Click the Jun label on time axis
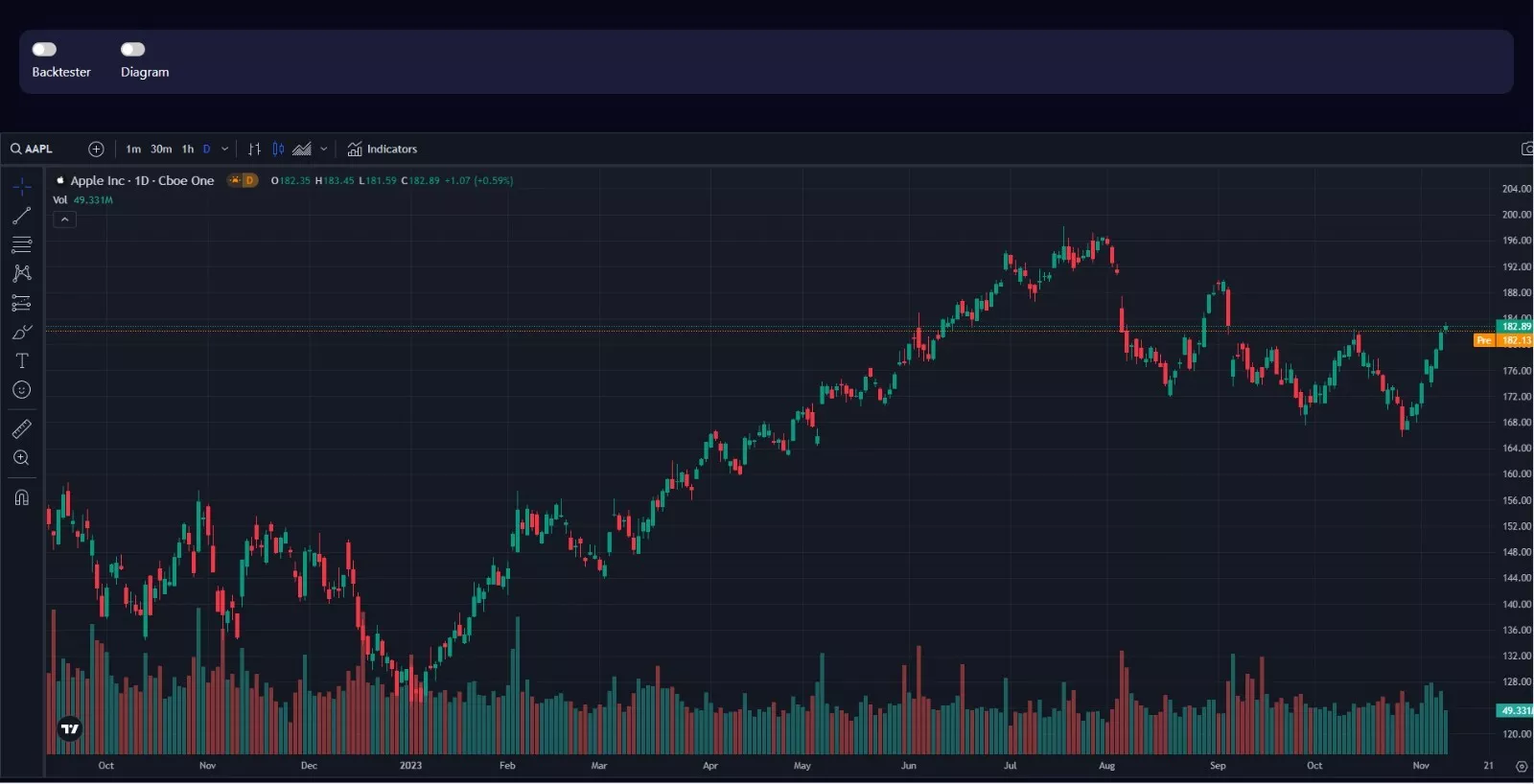Image resolution: width=1534 pixels, height=784 pixels. pyautogui.click(x=909, y=766)
